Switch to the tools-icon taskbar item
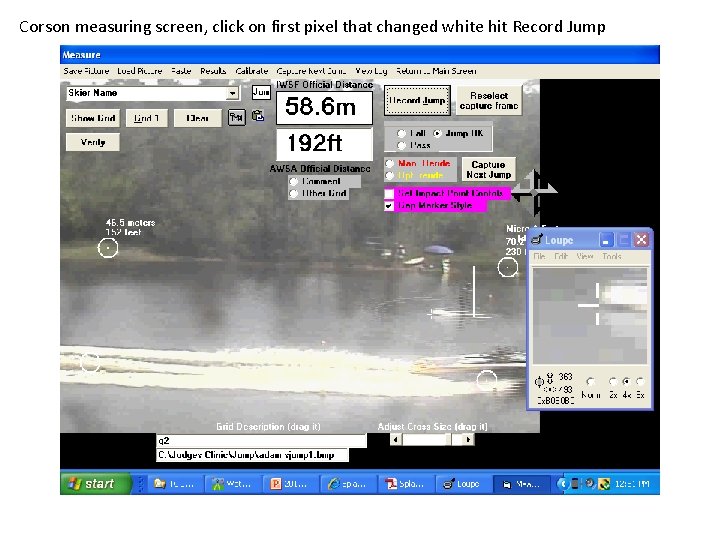 click(234, 484)
